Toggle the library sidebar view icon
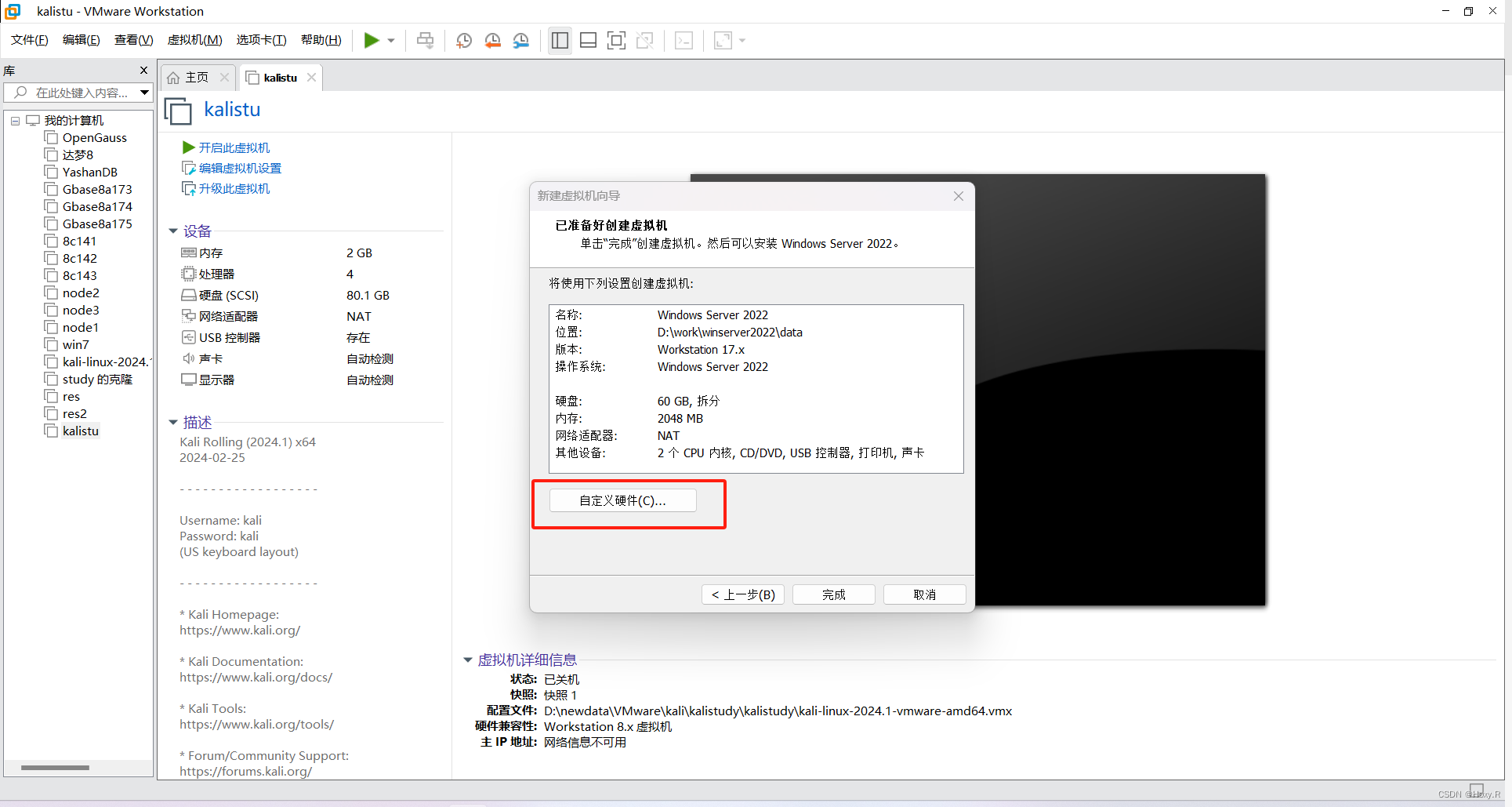The height and width of the screenshot is (807, 1512). (x=560, y=40)
